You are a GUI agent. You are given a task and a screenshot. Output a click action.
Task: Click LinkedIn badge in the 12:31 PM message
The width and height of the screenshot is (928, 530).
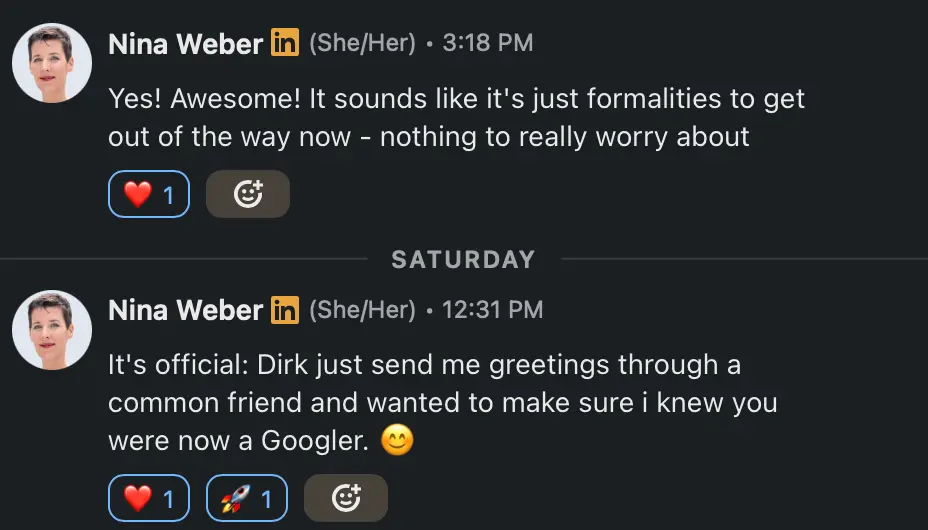click(285, 311)
